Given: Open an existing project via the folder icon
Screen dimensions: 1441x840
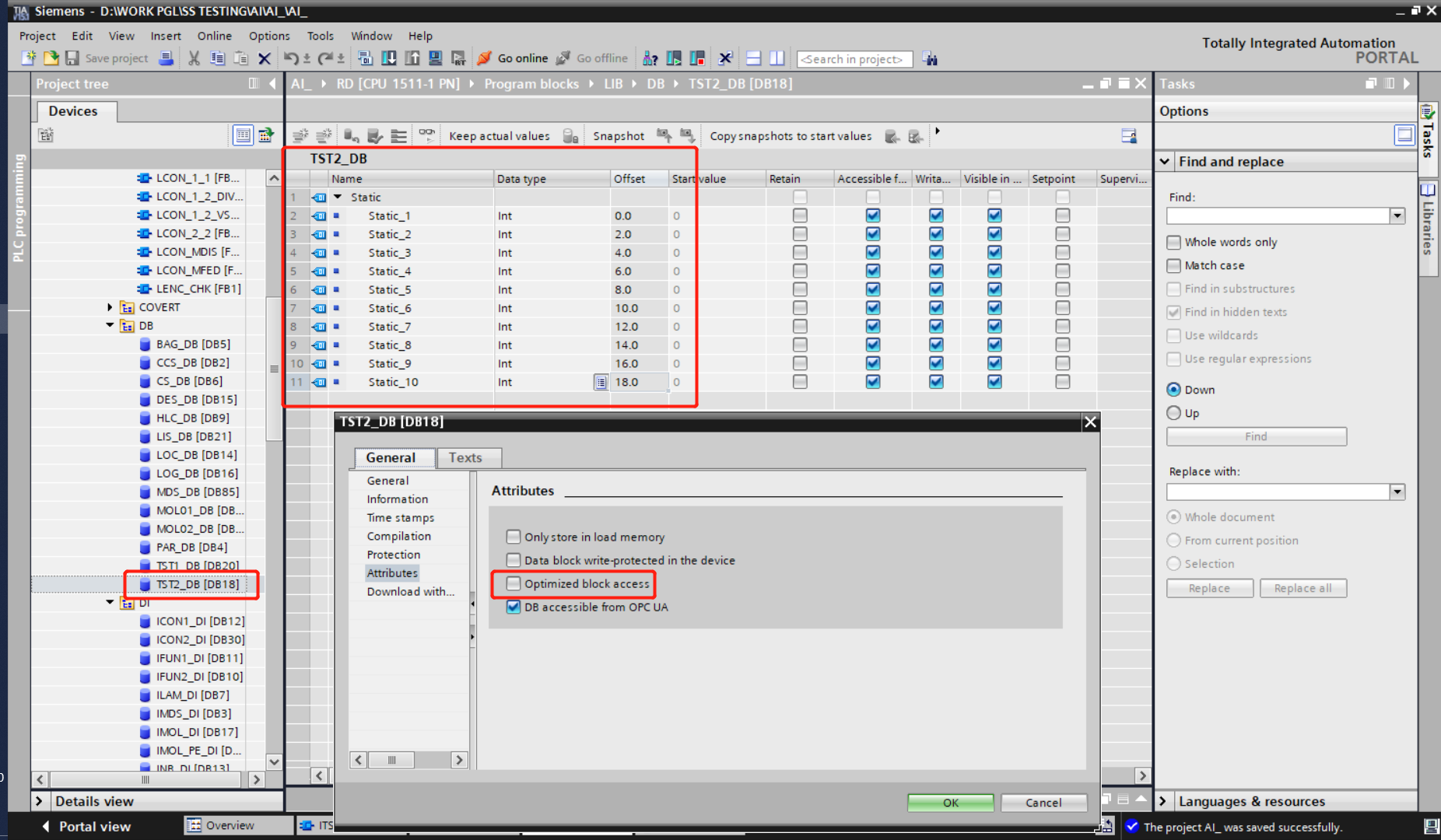Looking at the screenshot, I should (51, 58).
